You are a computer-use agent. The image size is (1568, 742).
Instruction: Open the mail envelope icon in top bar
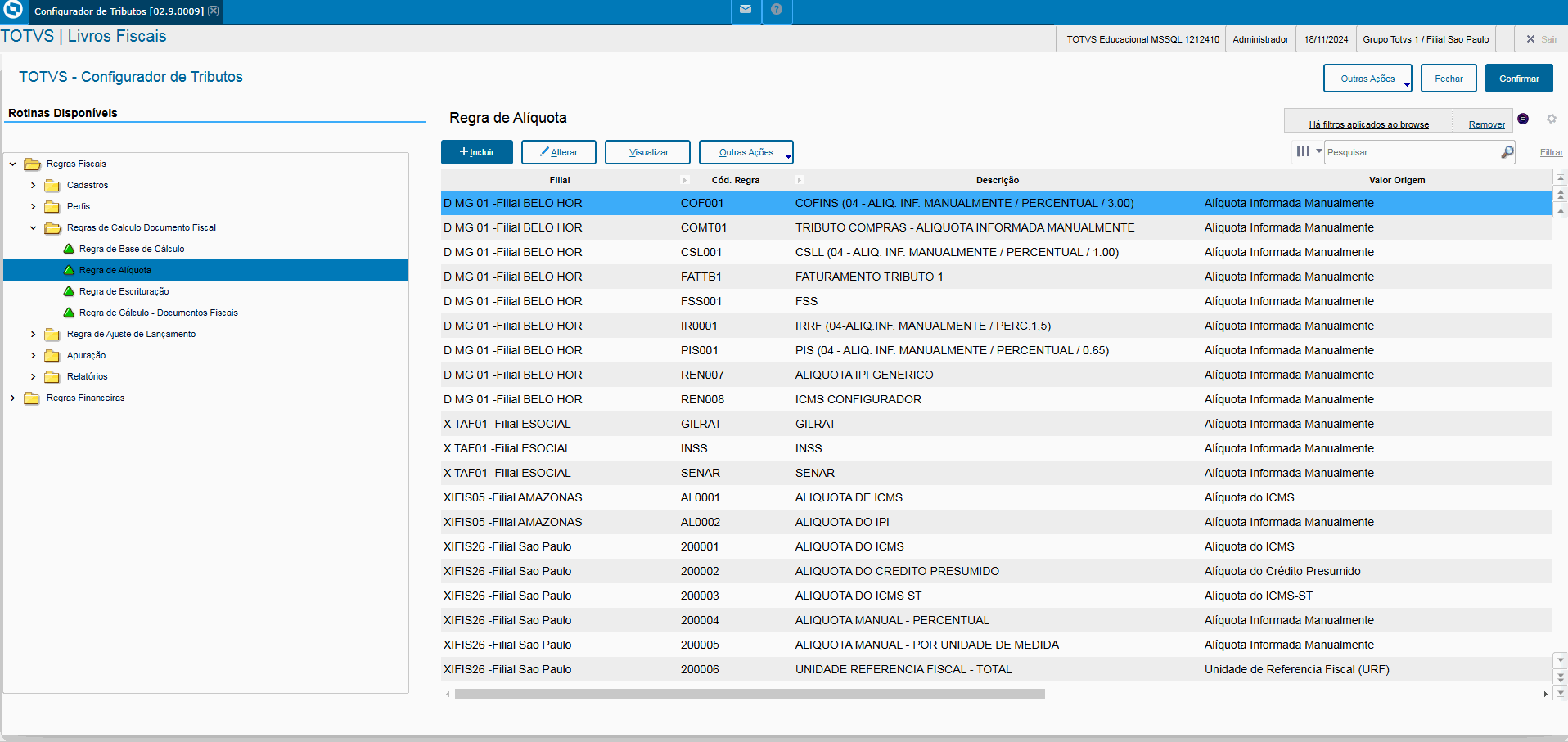tap(746, 10)
